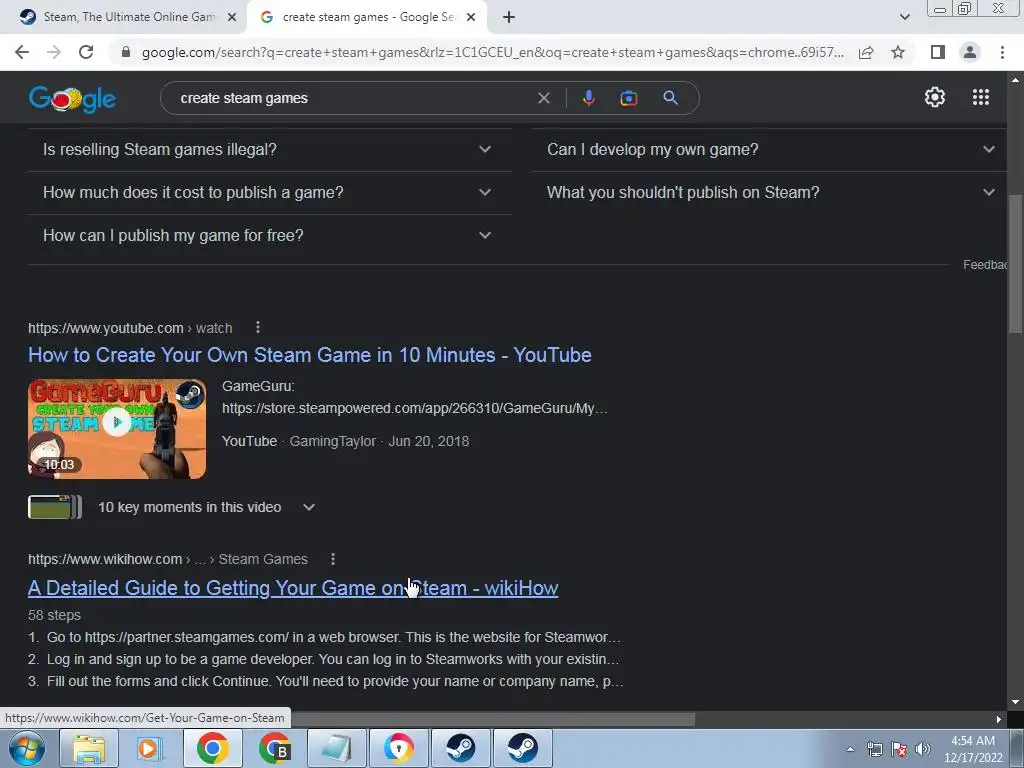Expand "Can I develop my own game?"
The height and width of the screenshot is (768, 1024).
769,150
